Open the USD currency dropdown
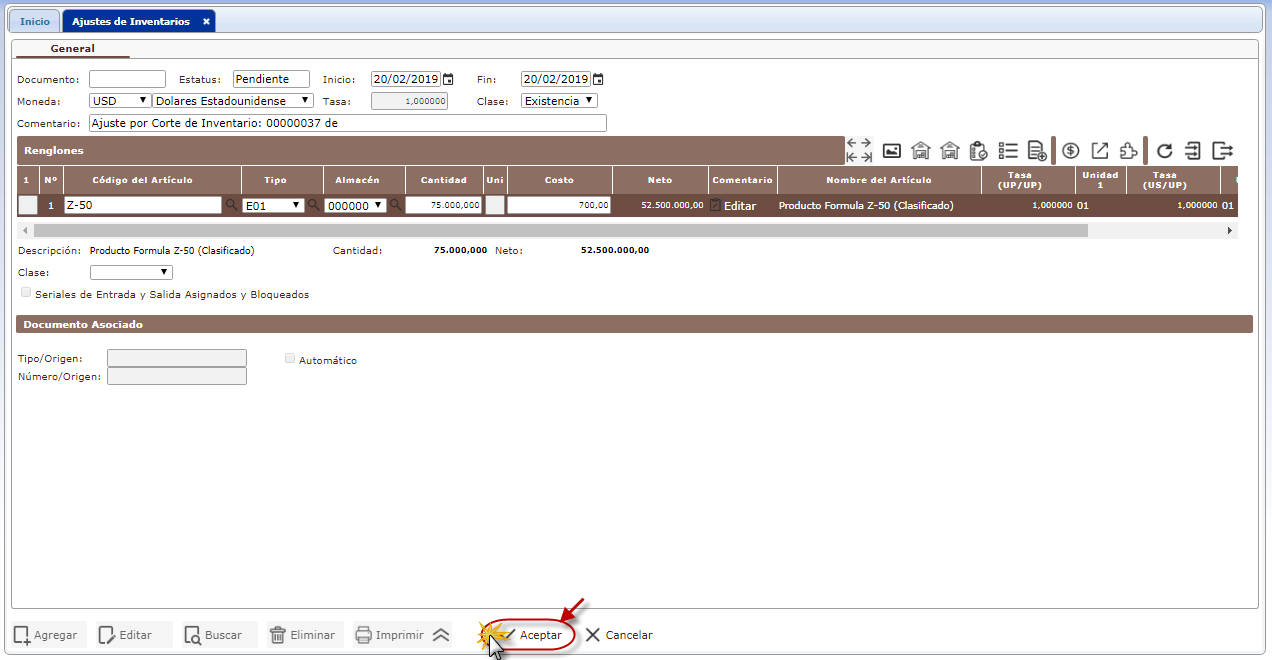Image resolution: width=1272 pixels, height=660 pixels. [x=120, y=101]
